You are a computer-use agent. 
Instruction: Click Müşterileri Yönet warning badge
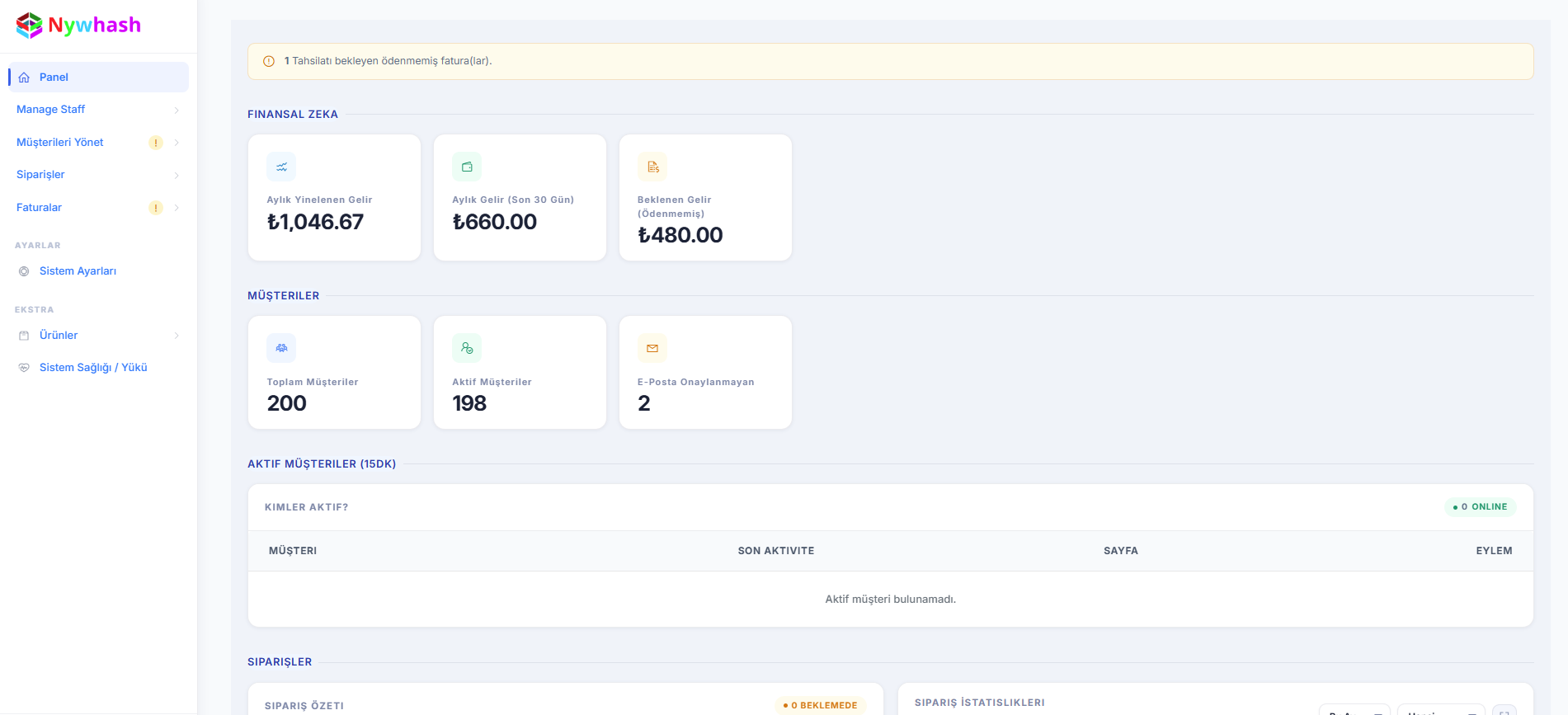[x=156, y=143]
